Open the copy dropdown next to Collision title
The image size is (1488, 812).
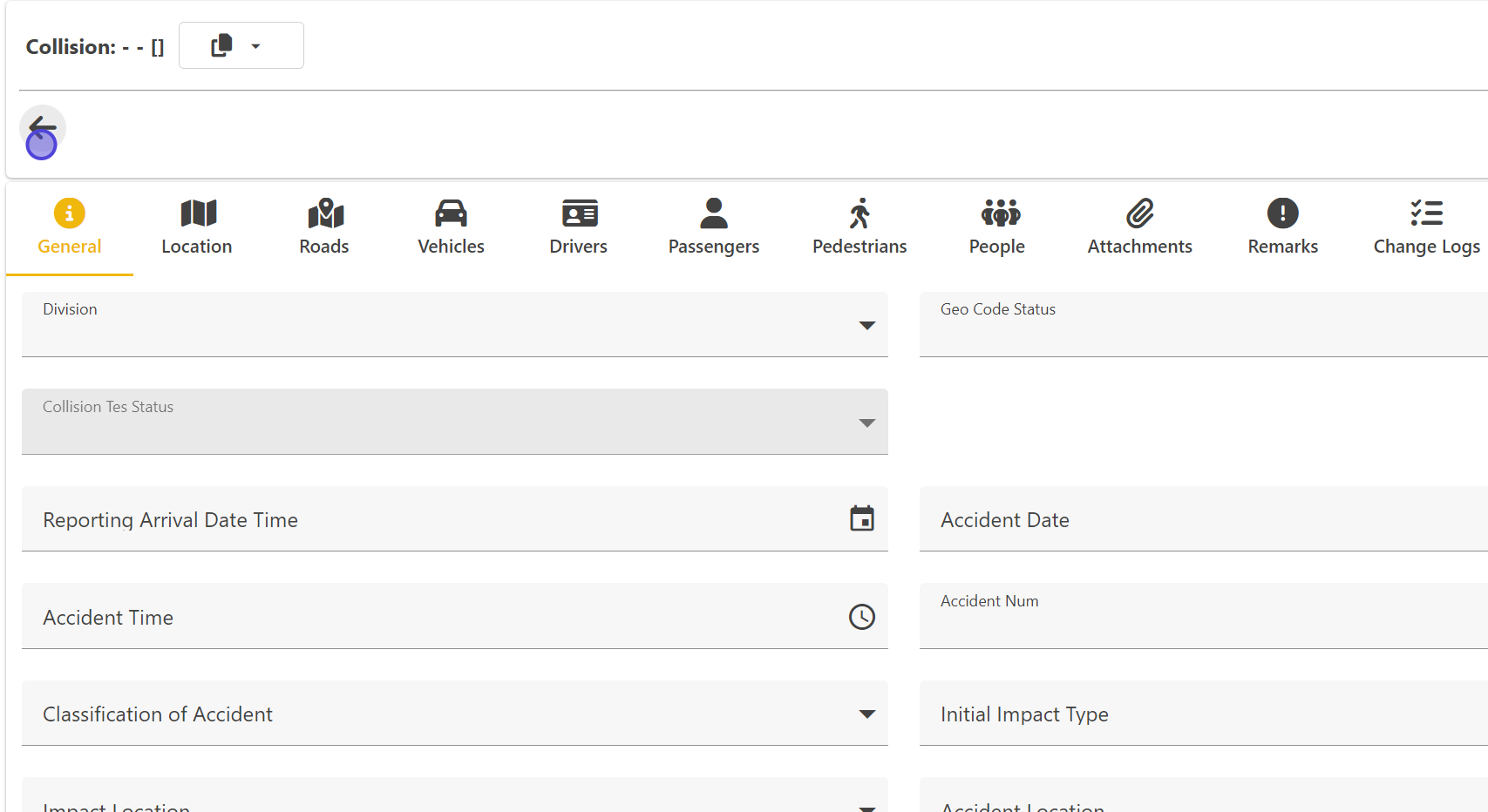point(241,46)
